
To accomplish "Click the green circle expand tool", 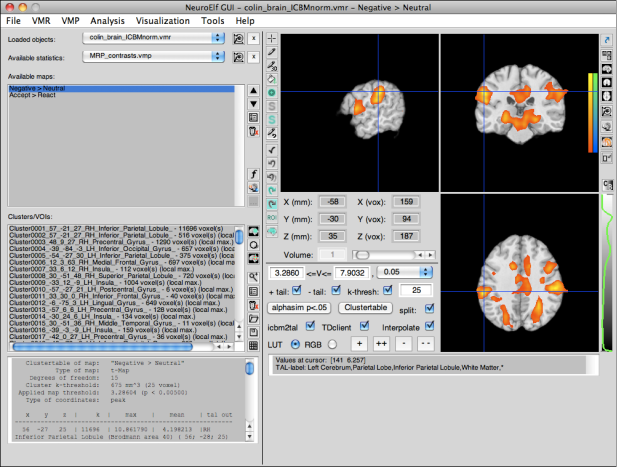I will [x=272, y=93].
